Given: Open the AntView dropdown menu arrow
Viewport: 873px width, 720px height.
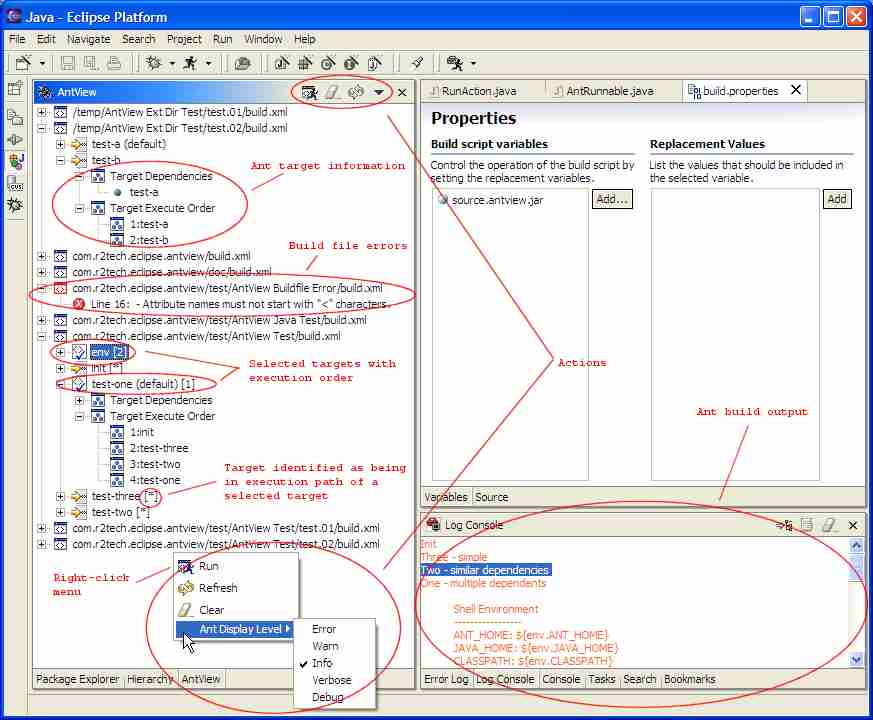Looking at the screenshot, I should 379,93.
